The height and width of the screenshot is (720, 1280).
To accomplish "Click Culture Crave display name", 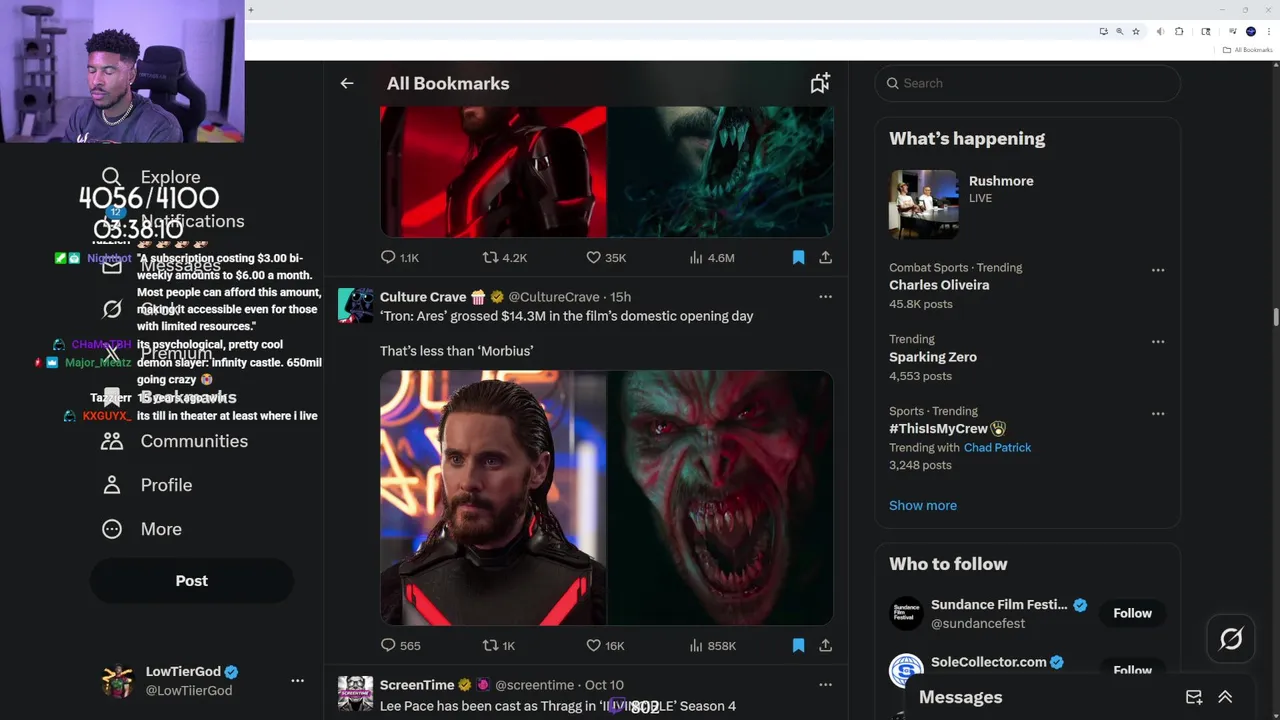I will [423, 297].
